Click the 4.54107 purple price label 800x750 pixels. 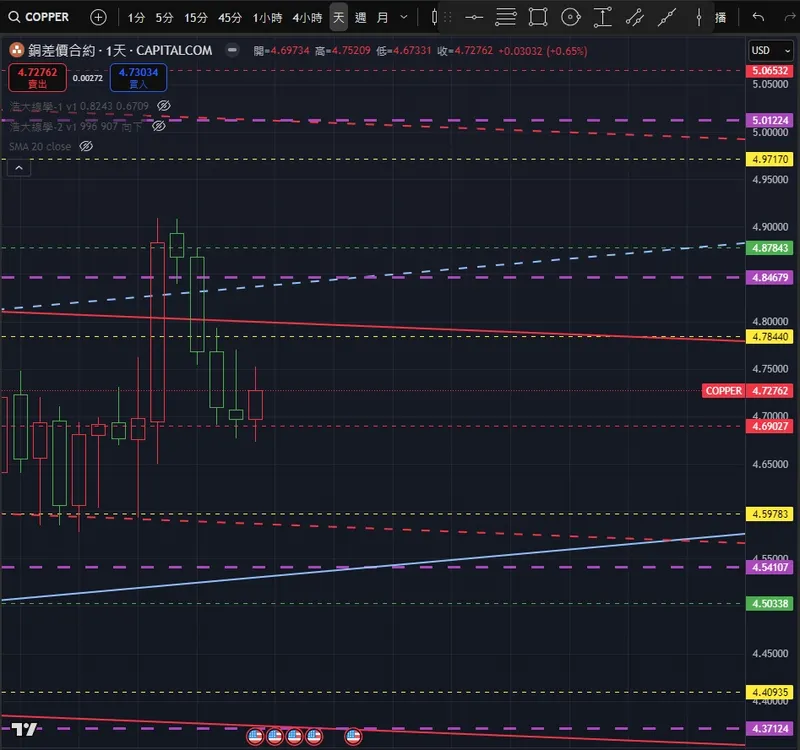click(770, 567)
